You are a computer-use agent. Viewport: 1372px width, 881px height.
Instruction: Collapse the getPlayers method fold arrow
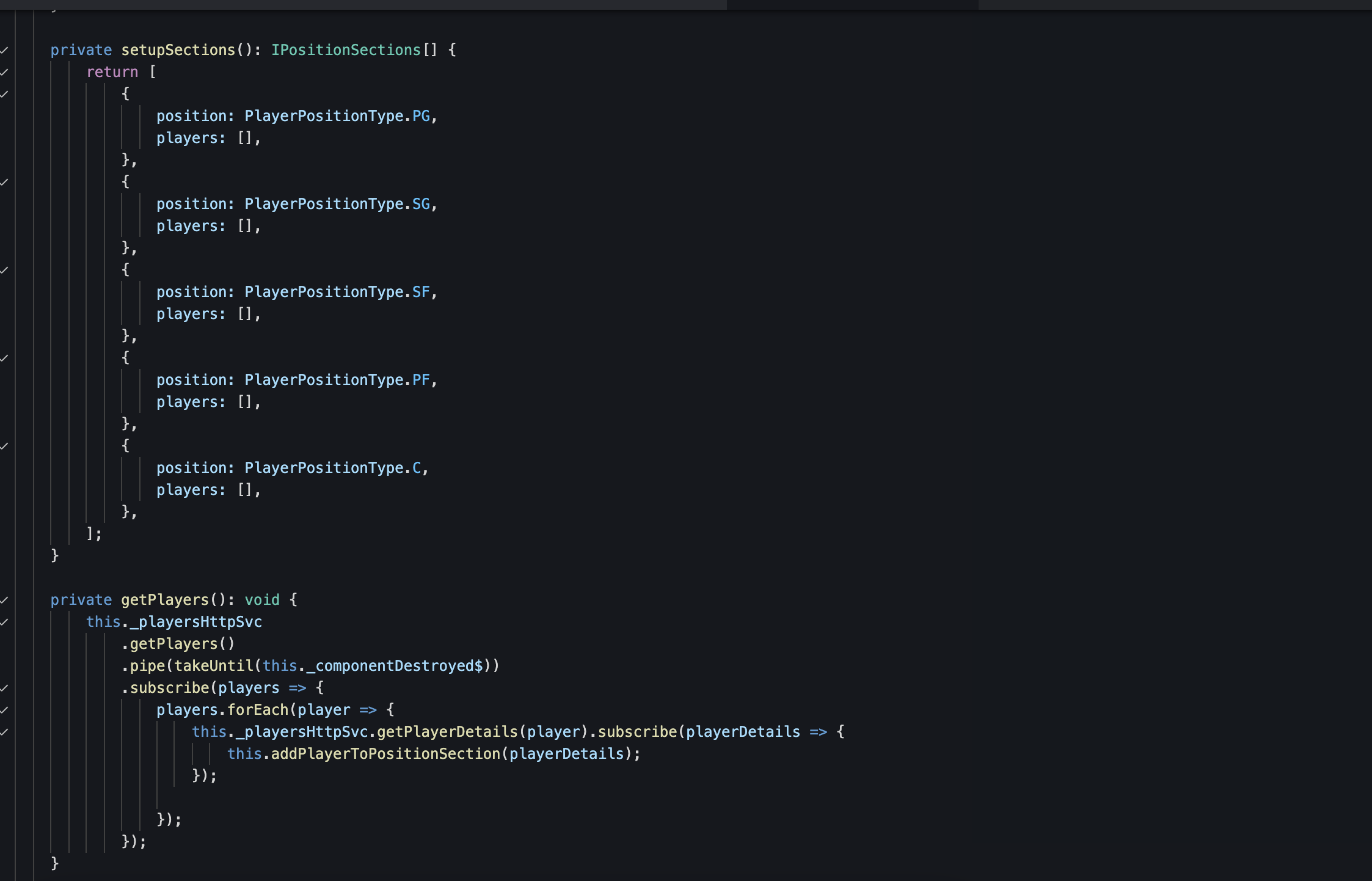point(4,600)
